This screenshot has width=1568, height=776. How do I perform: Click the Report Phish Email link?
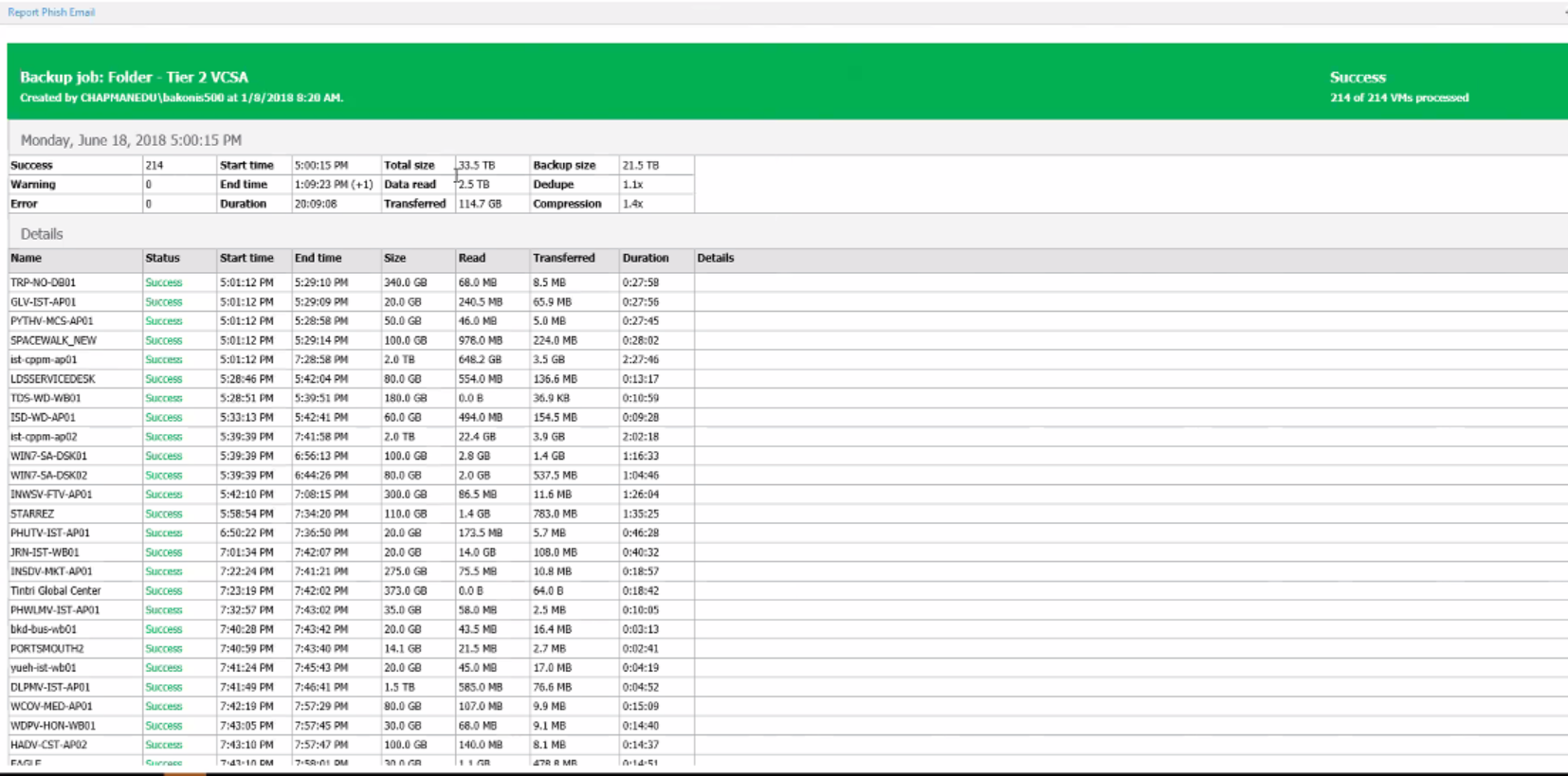[51, 12]
